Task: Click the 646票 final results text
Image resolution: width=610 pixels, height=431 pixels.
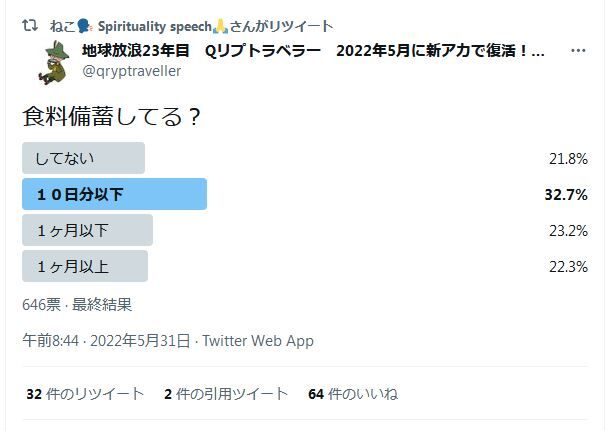Action: [77, 305]
